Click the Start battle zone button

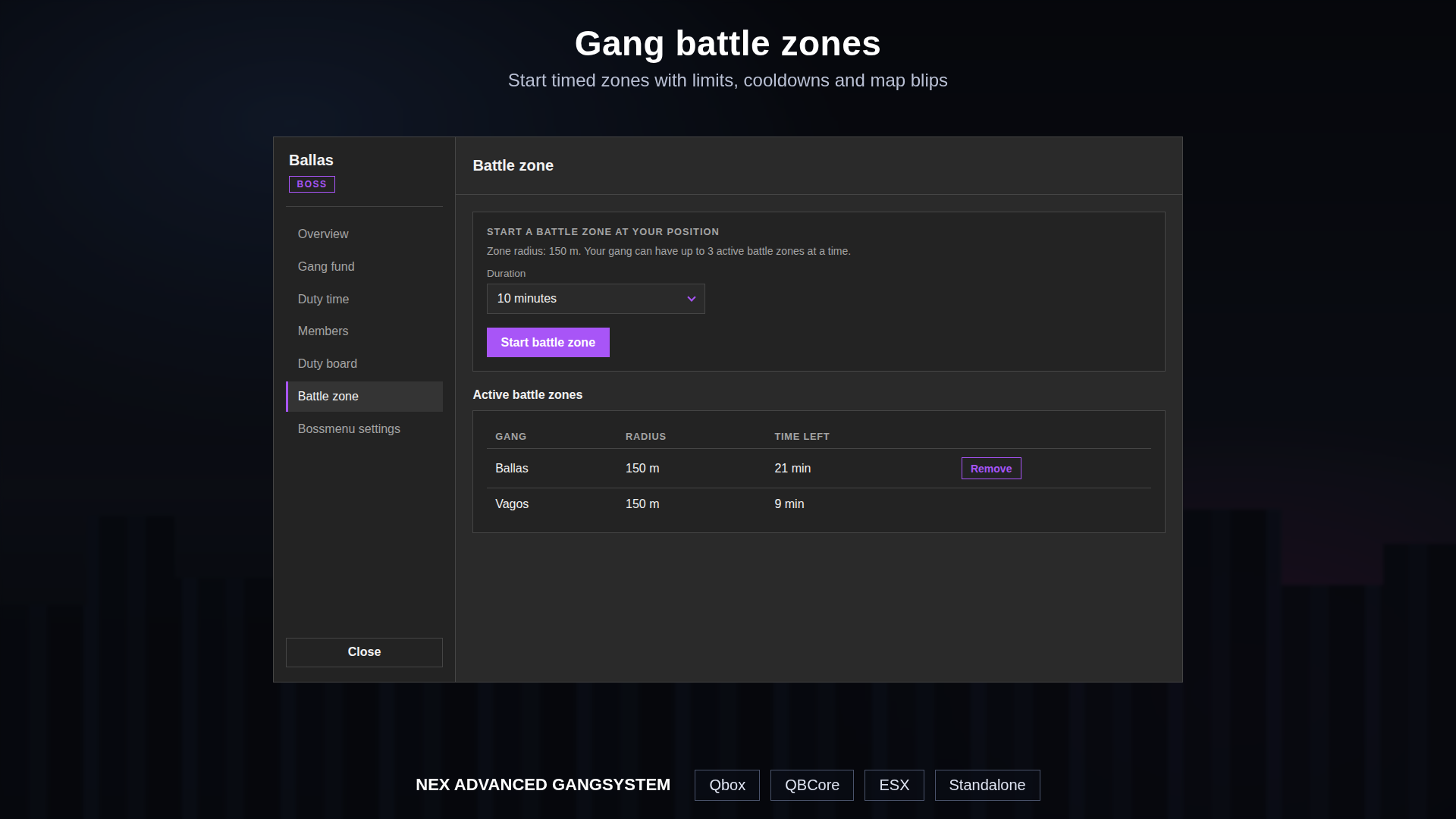548,342
